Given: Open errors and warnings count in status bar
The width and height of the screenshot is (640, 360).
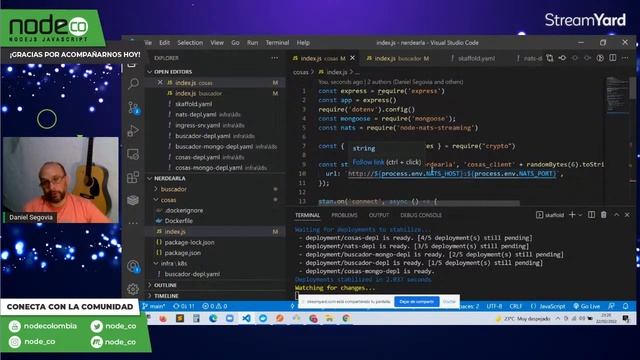Looking at the screenshot, I should click(x=215, y=306).
